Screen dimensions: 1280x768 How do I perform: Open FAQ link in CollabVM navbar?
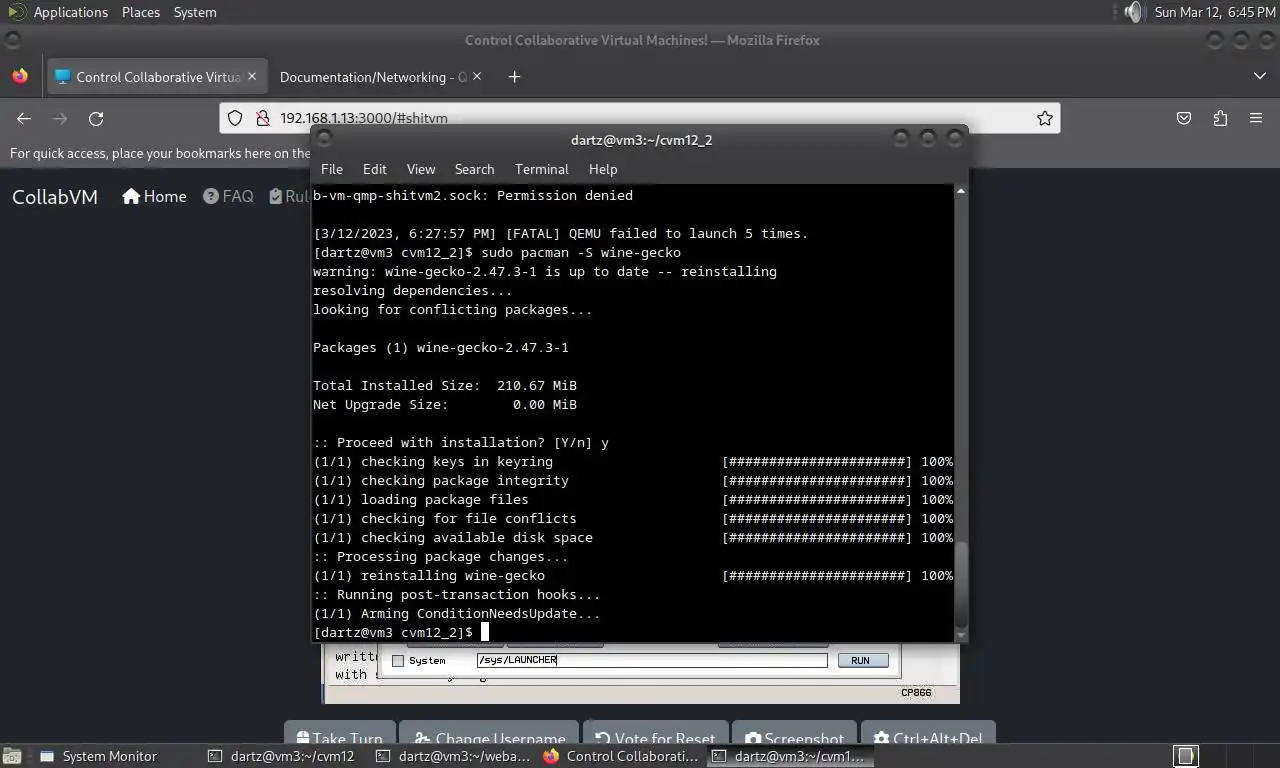228,196
